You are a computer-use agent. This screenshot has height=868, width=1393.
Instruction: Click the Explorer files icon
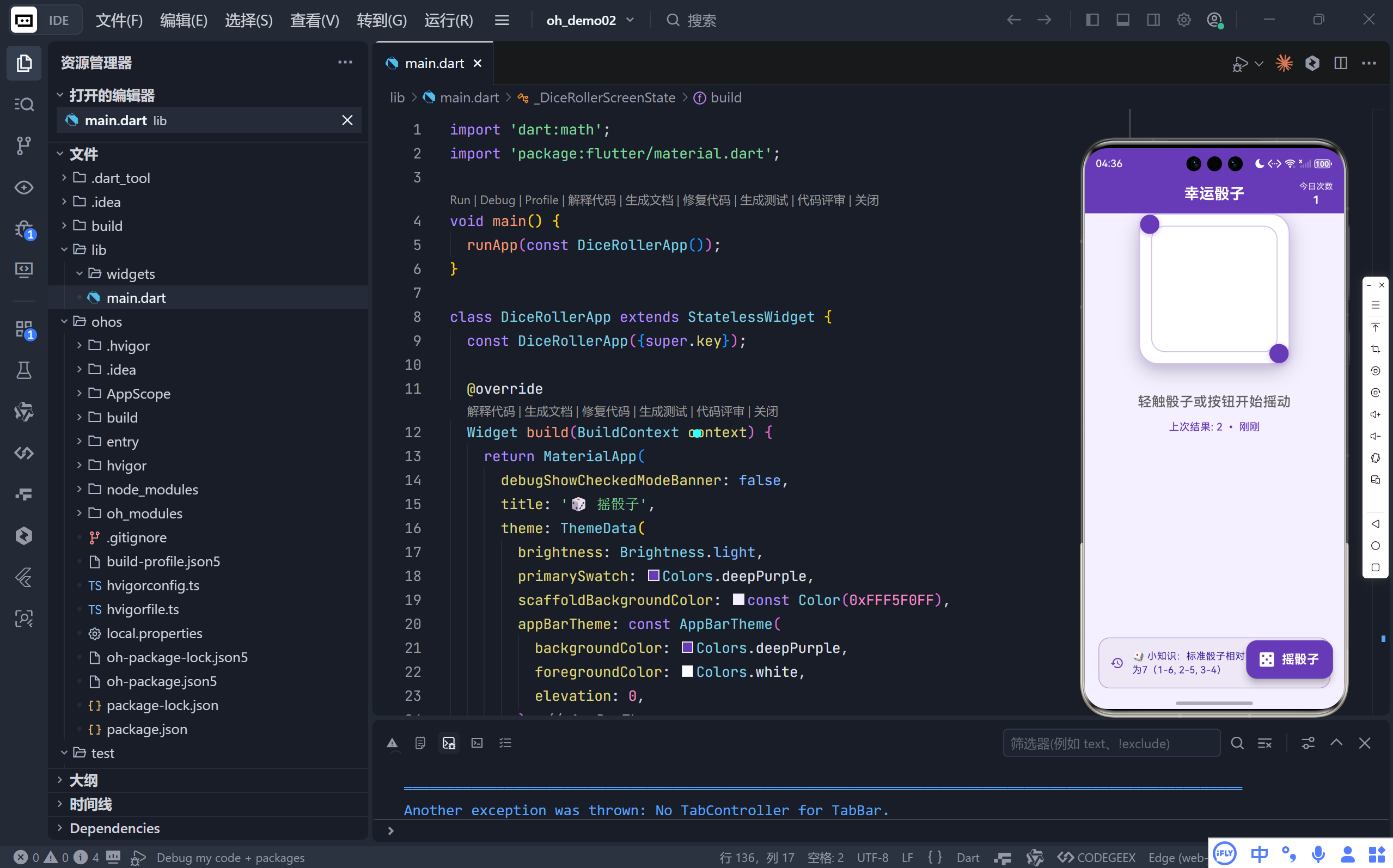(23, 63)
